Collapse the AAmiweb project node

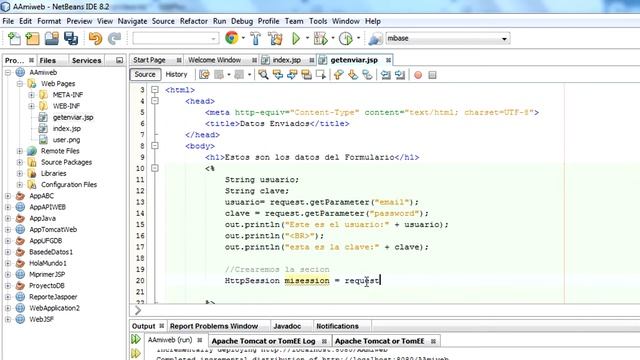coord(8,73)
